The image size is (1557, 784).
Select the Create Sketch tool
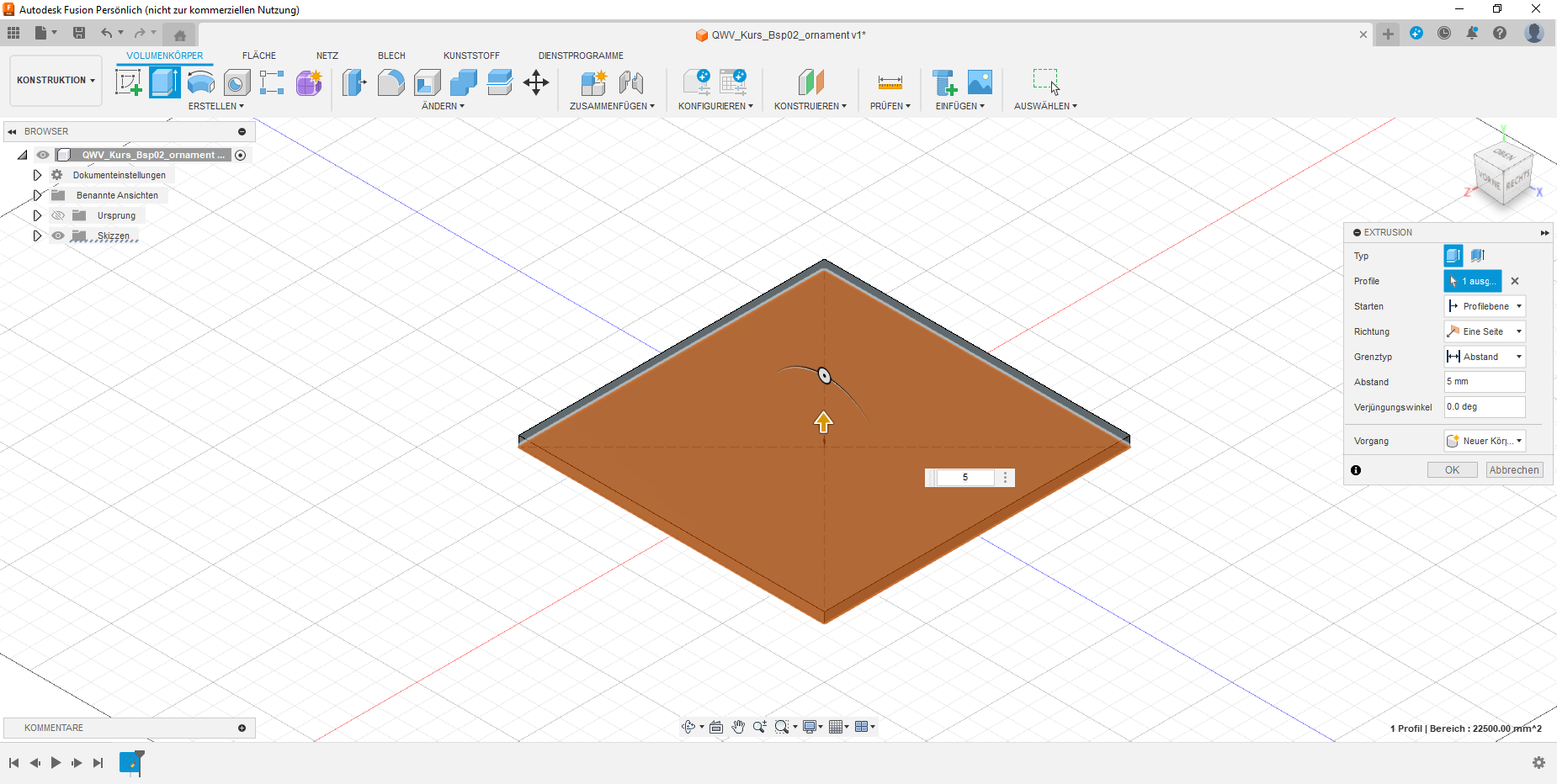[128, 82]
